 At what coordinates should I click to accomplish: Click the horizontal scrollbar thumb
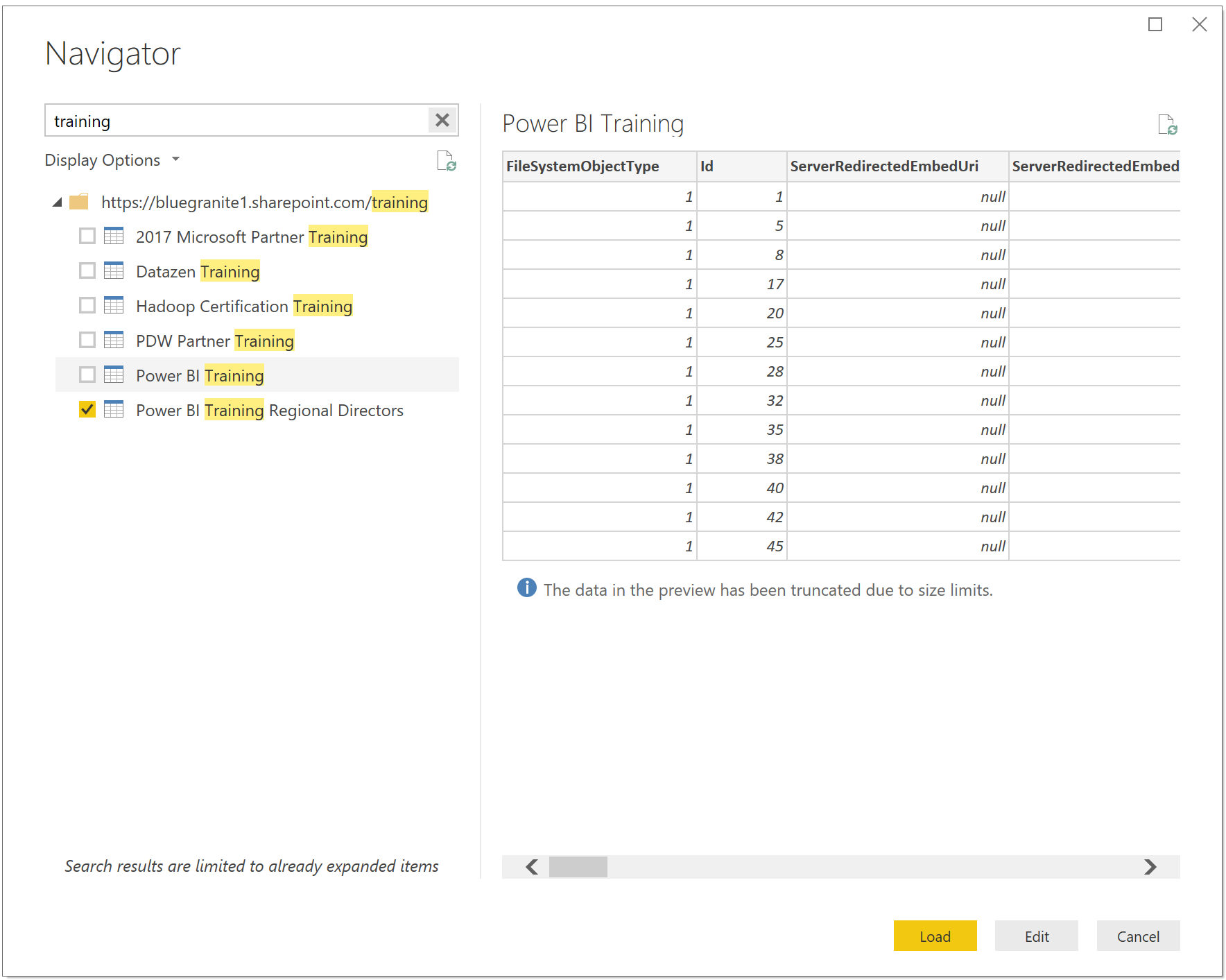click(578, 867)
